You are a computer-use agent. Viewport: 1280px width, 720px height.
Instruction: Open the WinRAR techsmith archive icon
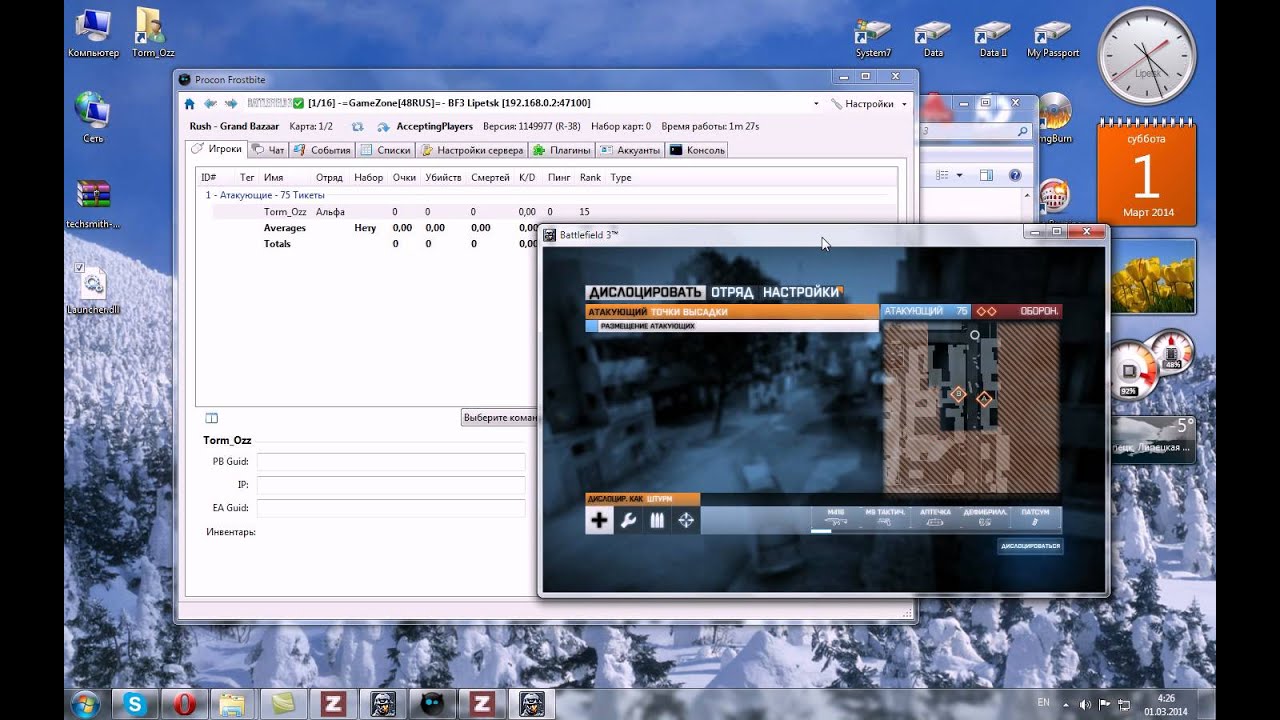[93, 203]
